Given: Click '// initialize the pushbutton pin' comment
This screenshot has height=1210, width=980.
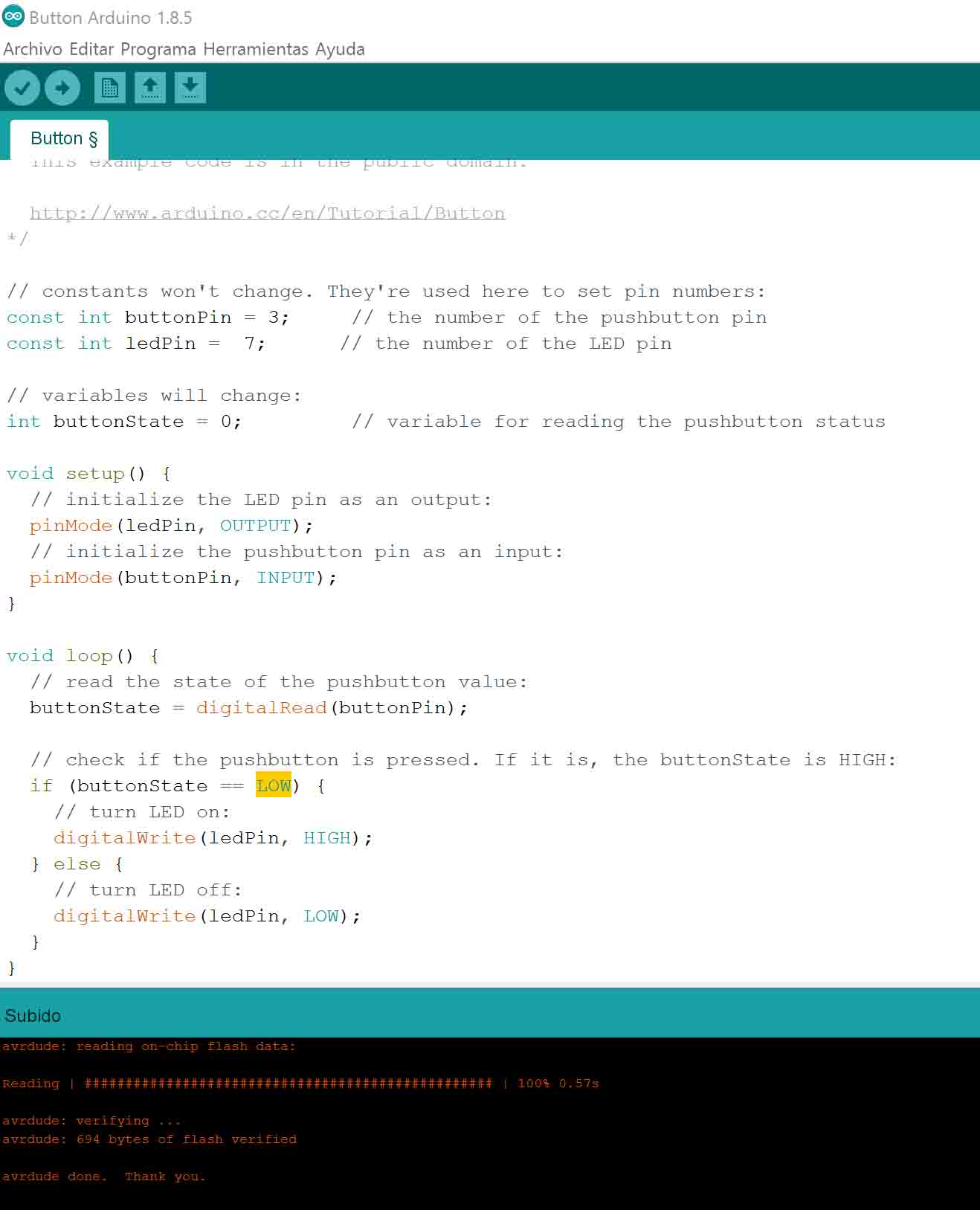Looking at the screenshot, I should click(x=297, y=552).
